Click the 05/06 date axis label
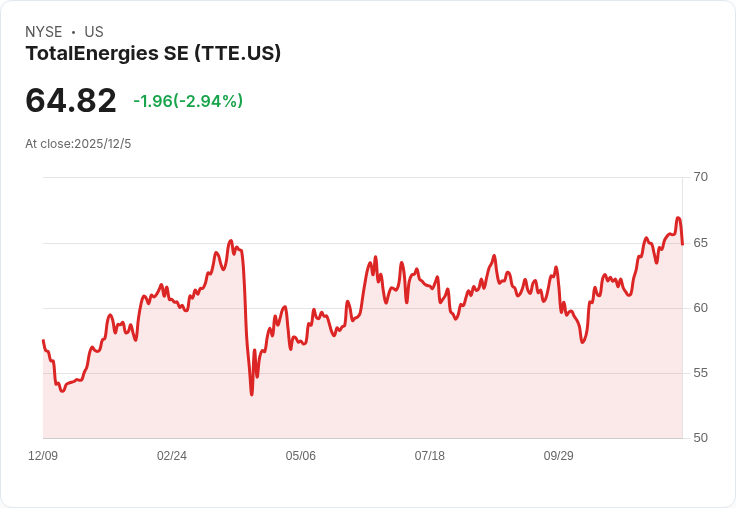 (x=300, y=455)
